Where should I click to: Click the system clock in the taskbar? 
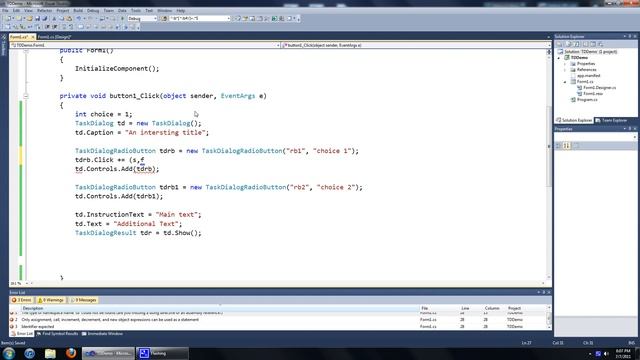click(623, 353)
